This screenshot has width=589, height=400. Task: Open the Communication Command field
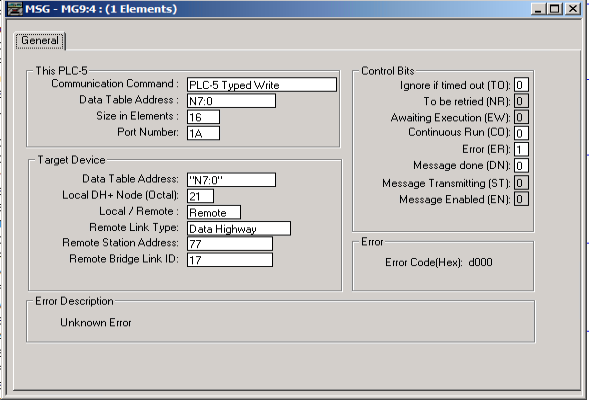click(262, 85)
